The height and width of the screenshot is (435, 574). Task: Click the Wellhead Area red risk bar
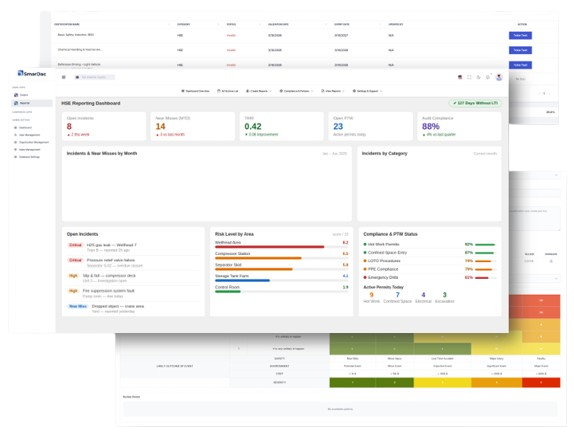pos(269,247)
